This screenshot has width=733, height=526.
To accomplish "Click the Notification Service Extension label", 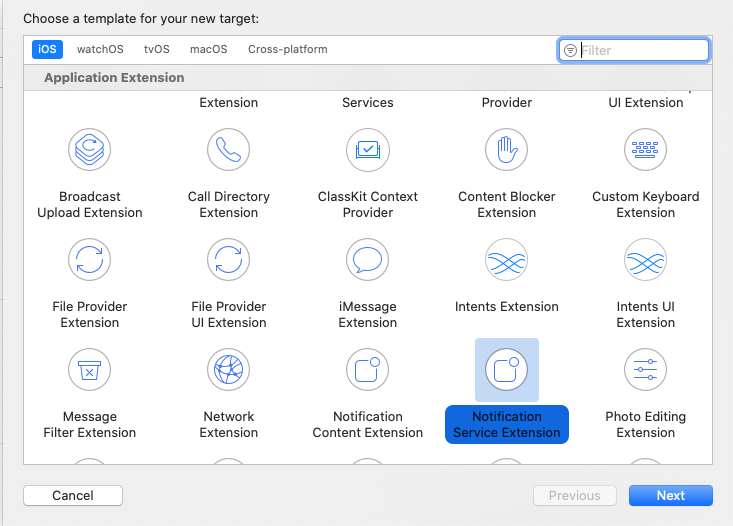I will (507, 424).
